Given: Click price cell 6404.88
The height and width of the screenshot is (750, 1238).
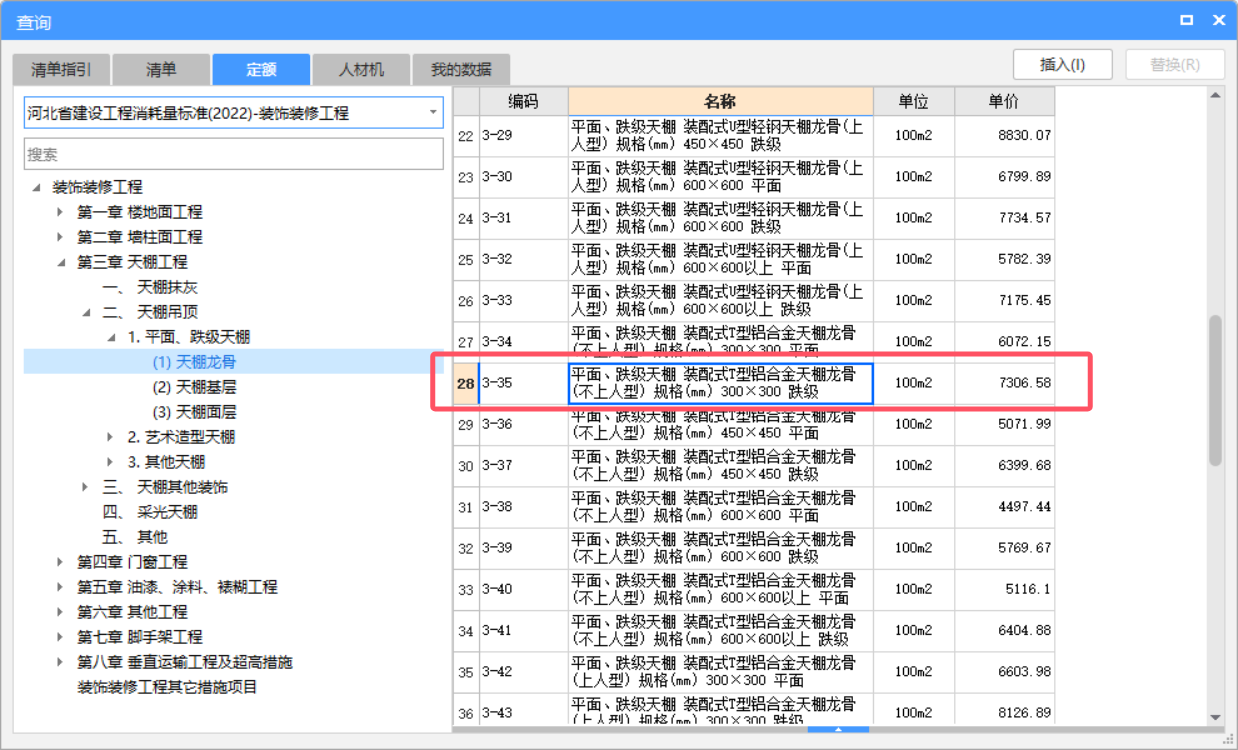Looking at the screenshot, I should click(x=1004, y=631).
